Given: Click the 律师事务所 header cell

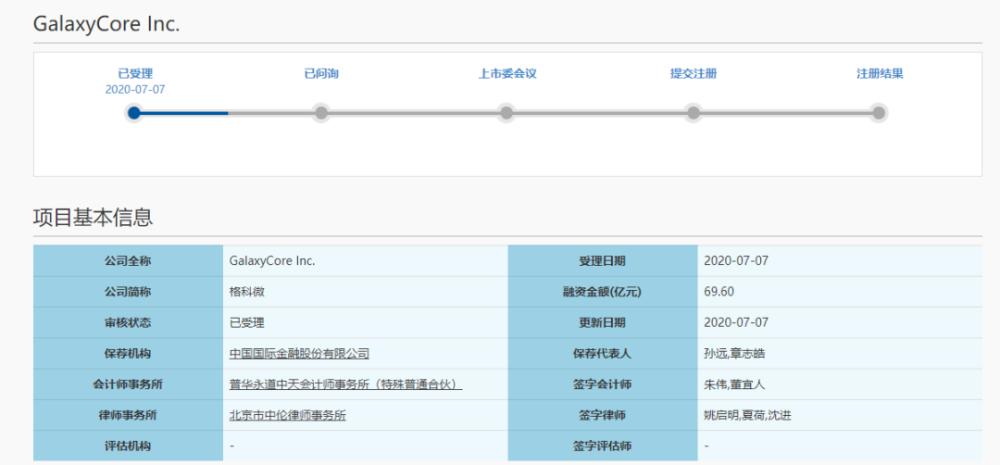Looking at the screenshot, I should 128,415.
